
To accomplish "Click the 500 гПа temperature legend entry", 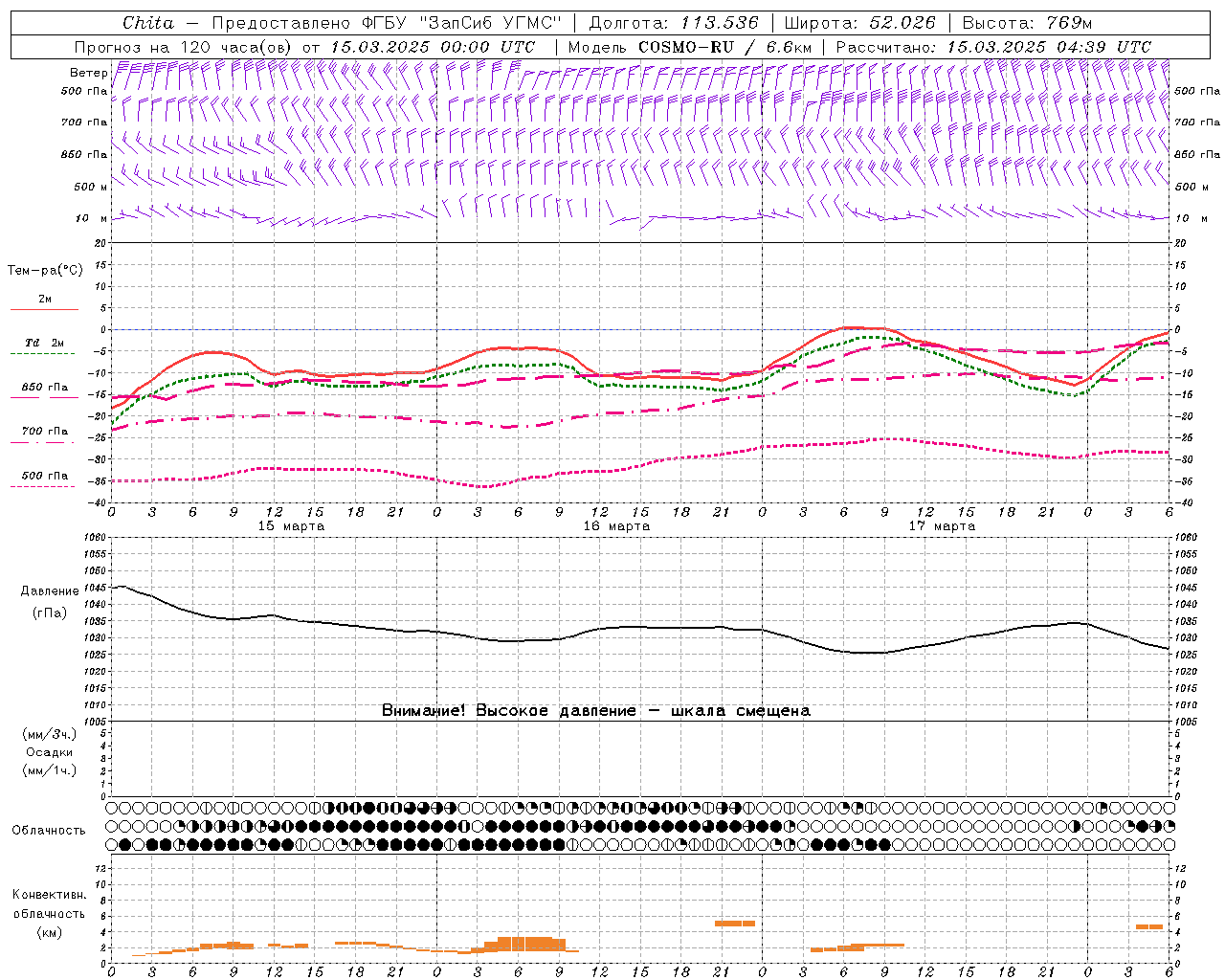I will coord(44,476).
